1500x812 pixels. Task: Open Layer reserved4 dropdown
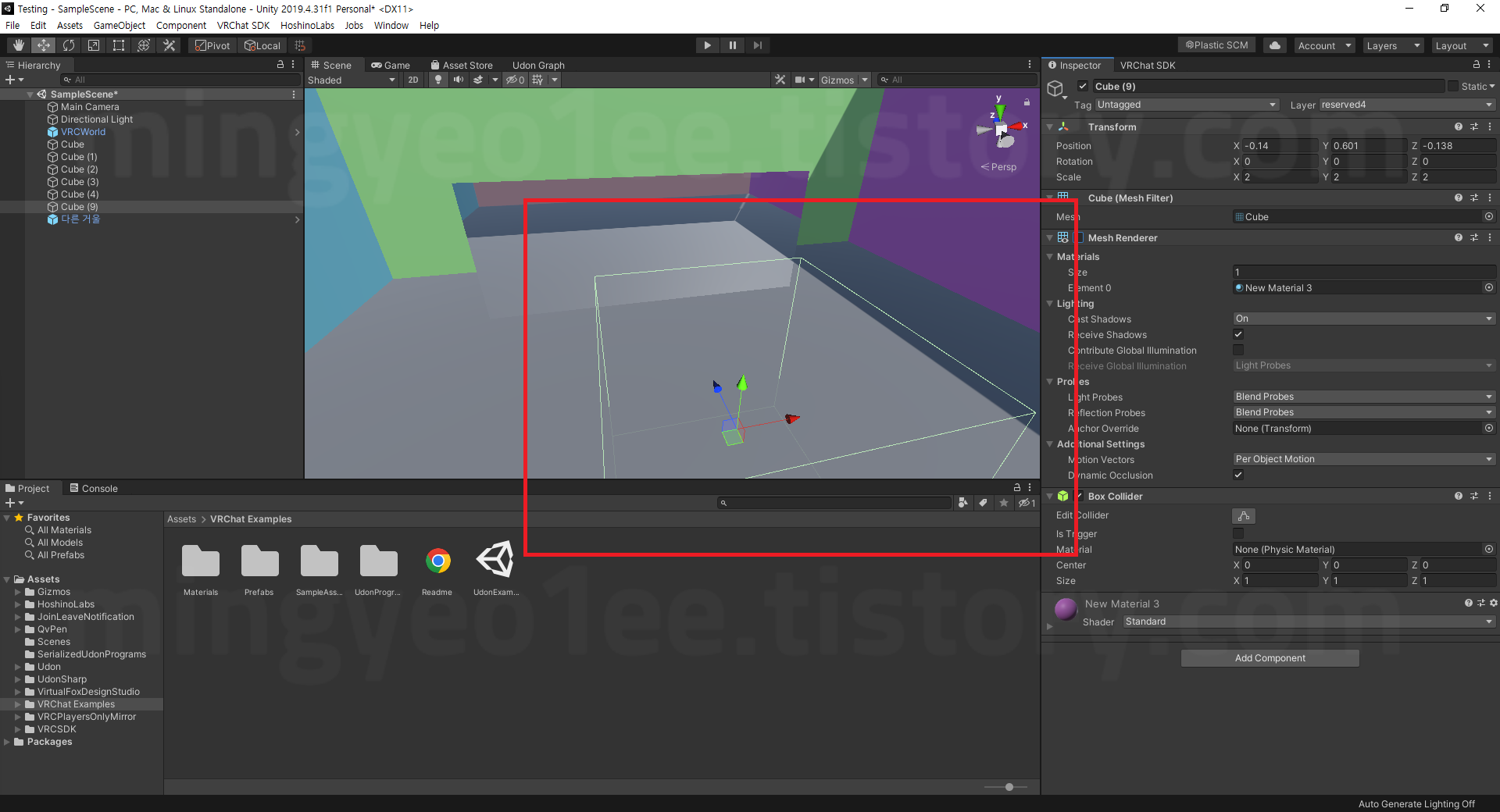[1407, 105]
